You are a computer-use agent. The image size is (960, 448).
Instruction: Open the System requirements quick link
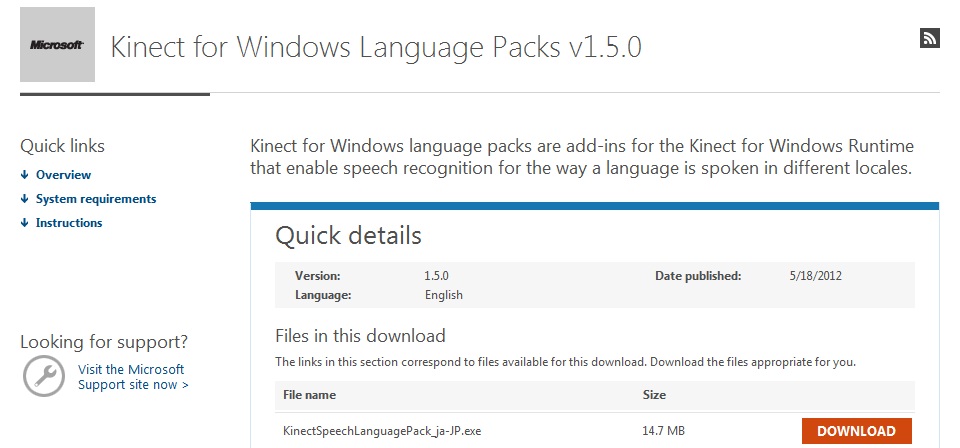pyautogui.click(x=96, y=199)
